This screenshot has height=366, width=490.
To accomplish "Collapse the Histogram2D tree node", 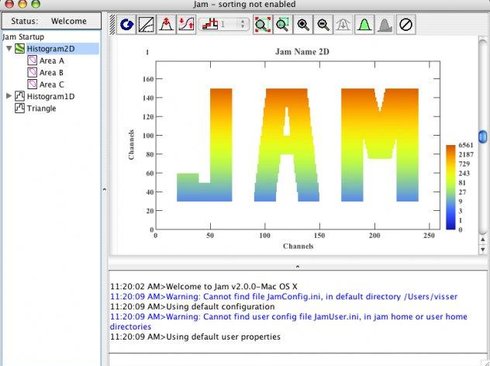I will (9, 49).
